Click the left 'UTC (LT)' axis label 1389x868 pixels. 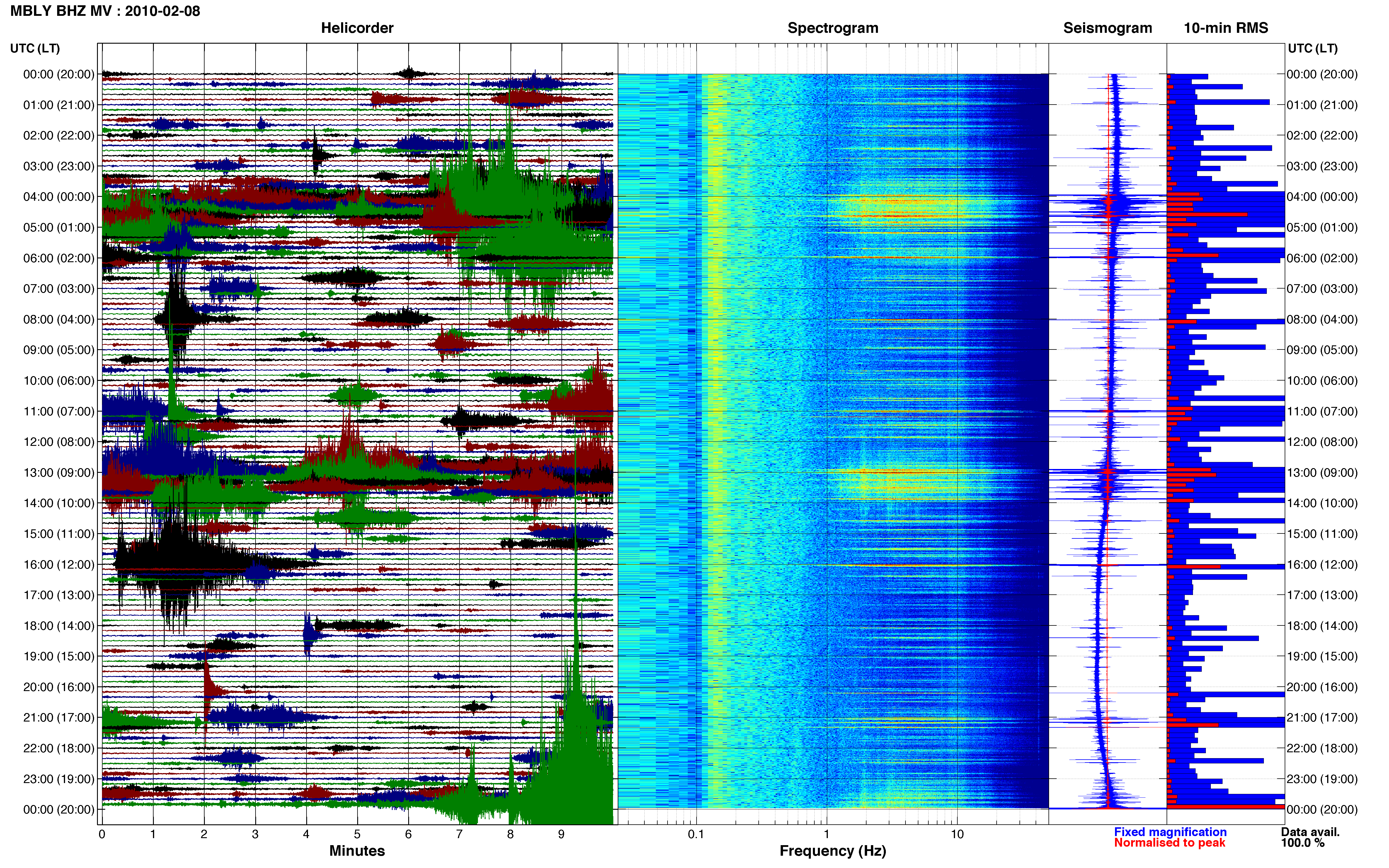point(35,48)
